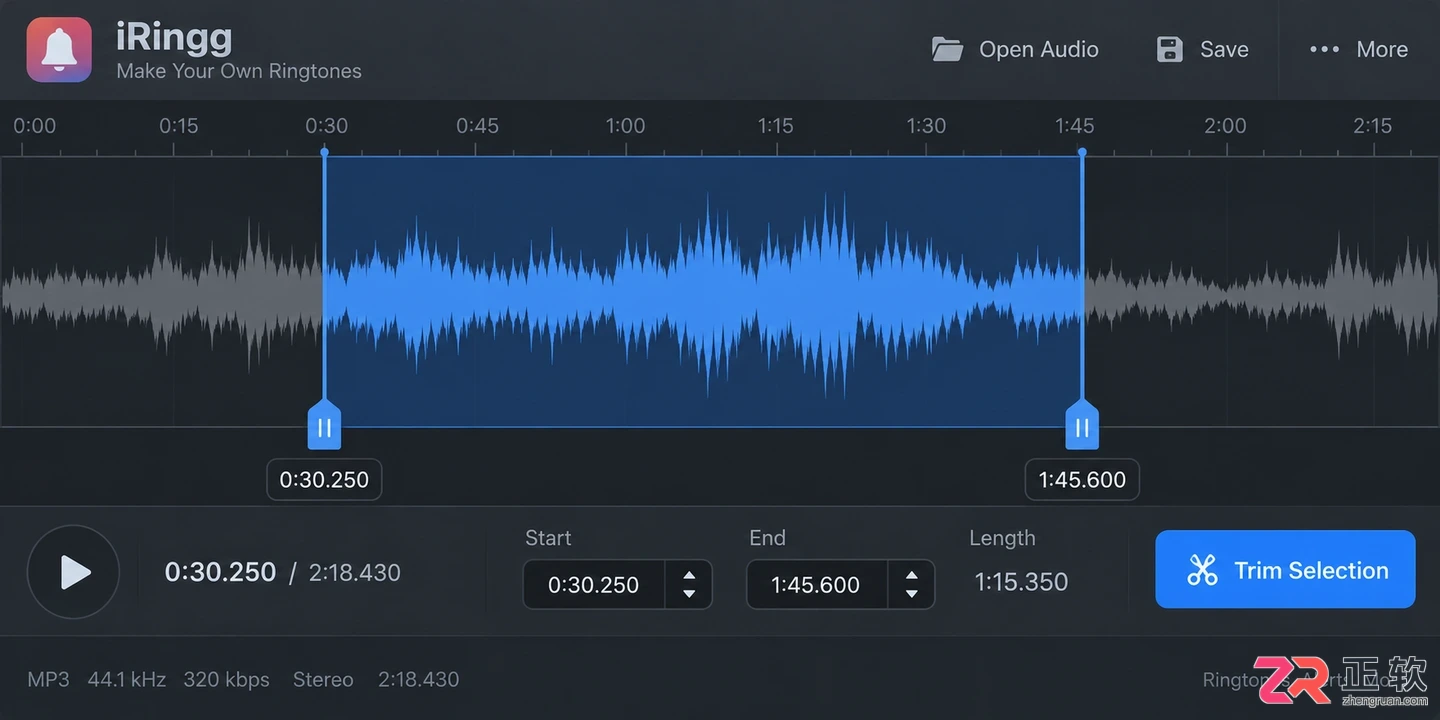Click the 0:00 mark on the ruler
The width and height of the screenshot is (1440, 720).
click(x=34, y=126)
